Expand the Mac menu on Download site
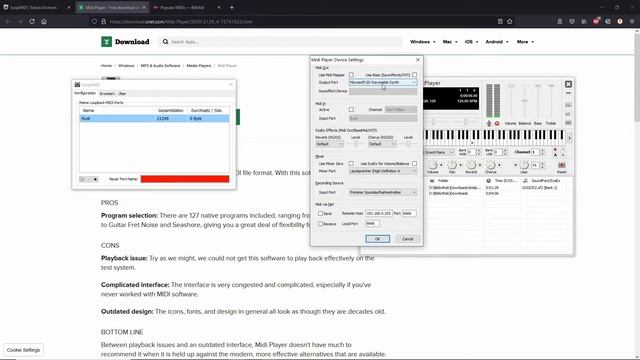The height and width of the screenshot is (360, 640). coord(450,42)
